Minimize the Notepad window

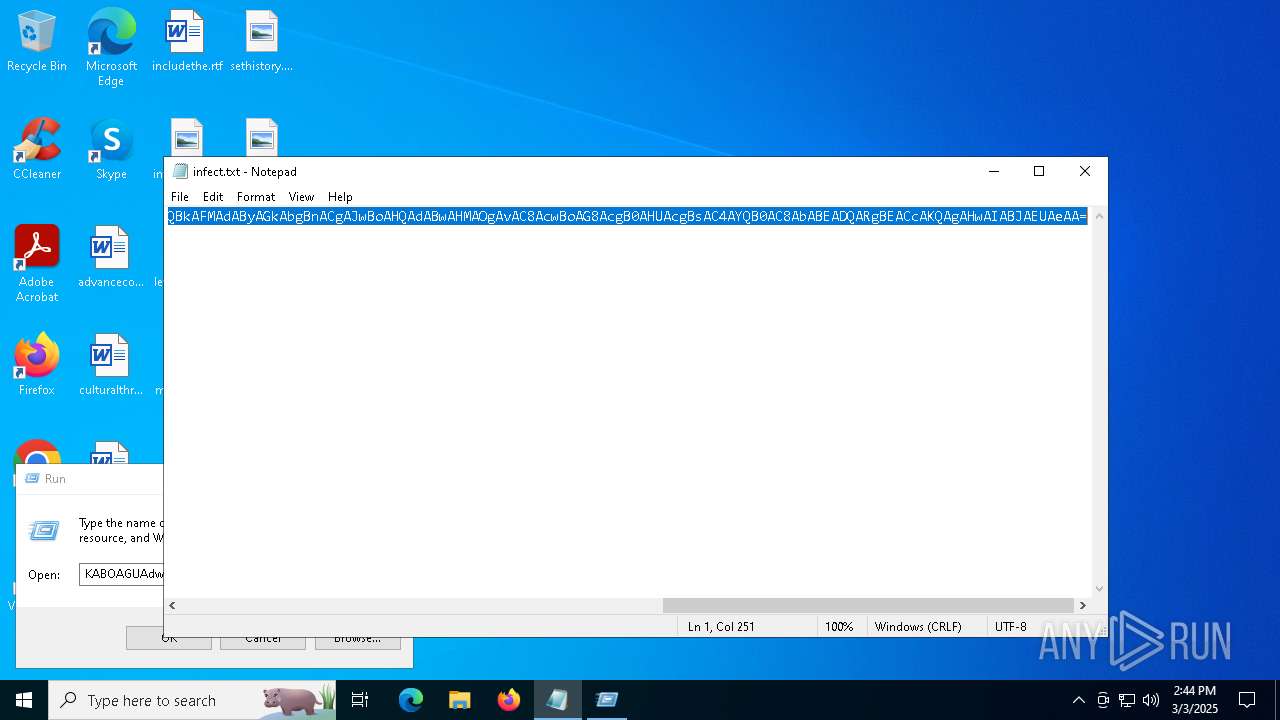994,172
